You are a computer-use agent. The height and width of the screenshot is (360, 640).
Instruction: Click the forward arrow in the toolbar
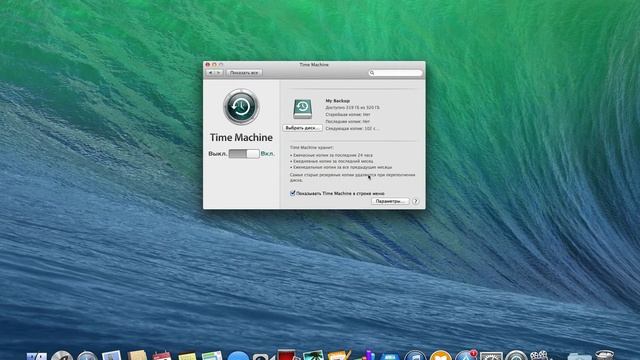coord(219,73)
